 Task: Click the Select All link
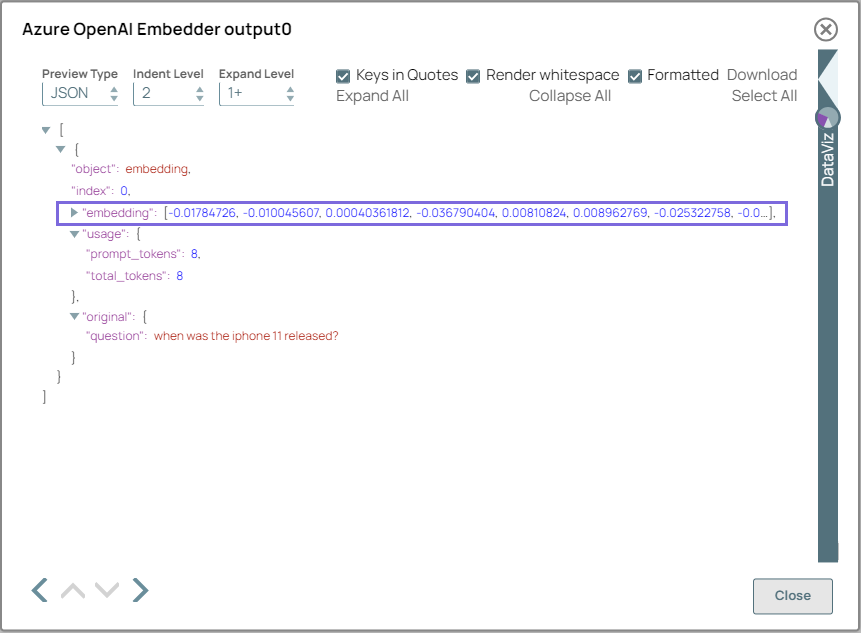click(x=764, y=96)
